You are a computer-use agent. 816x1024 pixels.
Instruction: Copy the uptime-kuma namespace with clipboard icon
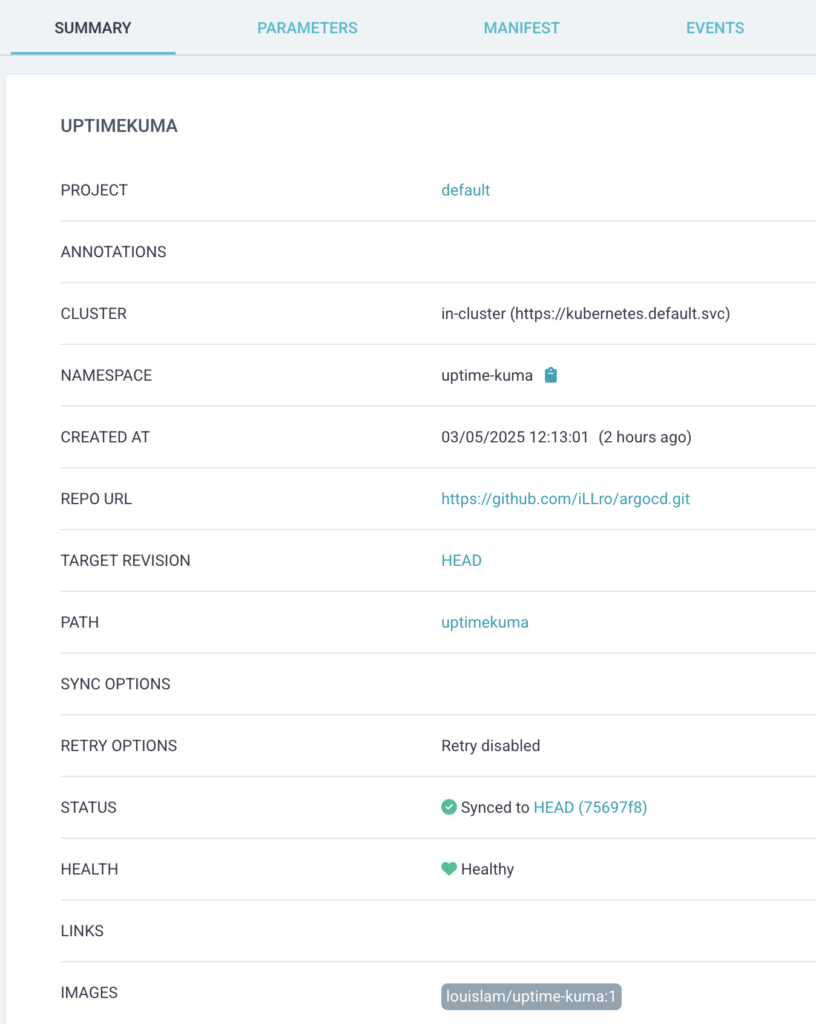coord(550,375)
